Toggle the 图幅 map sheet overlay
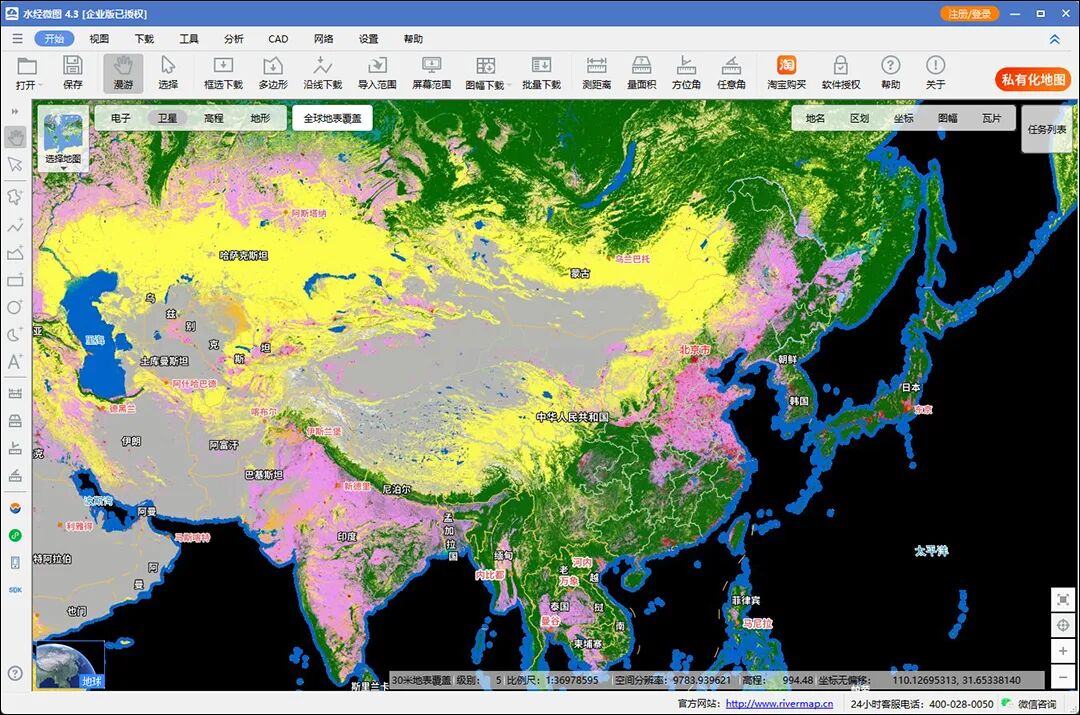Viewport: 1080px width, 715px height. tap(948, 118)
